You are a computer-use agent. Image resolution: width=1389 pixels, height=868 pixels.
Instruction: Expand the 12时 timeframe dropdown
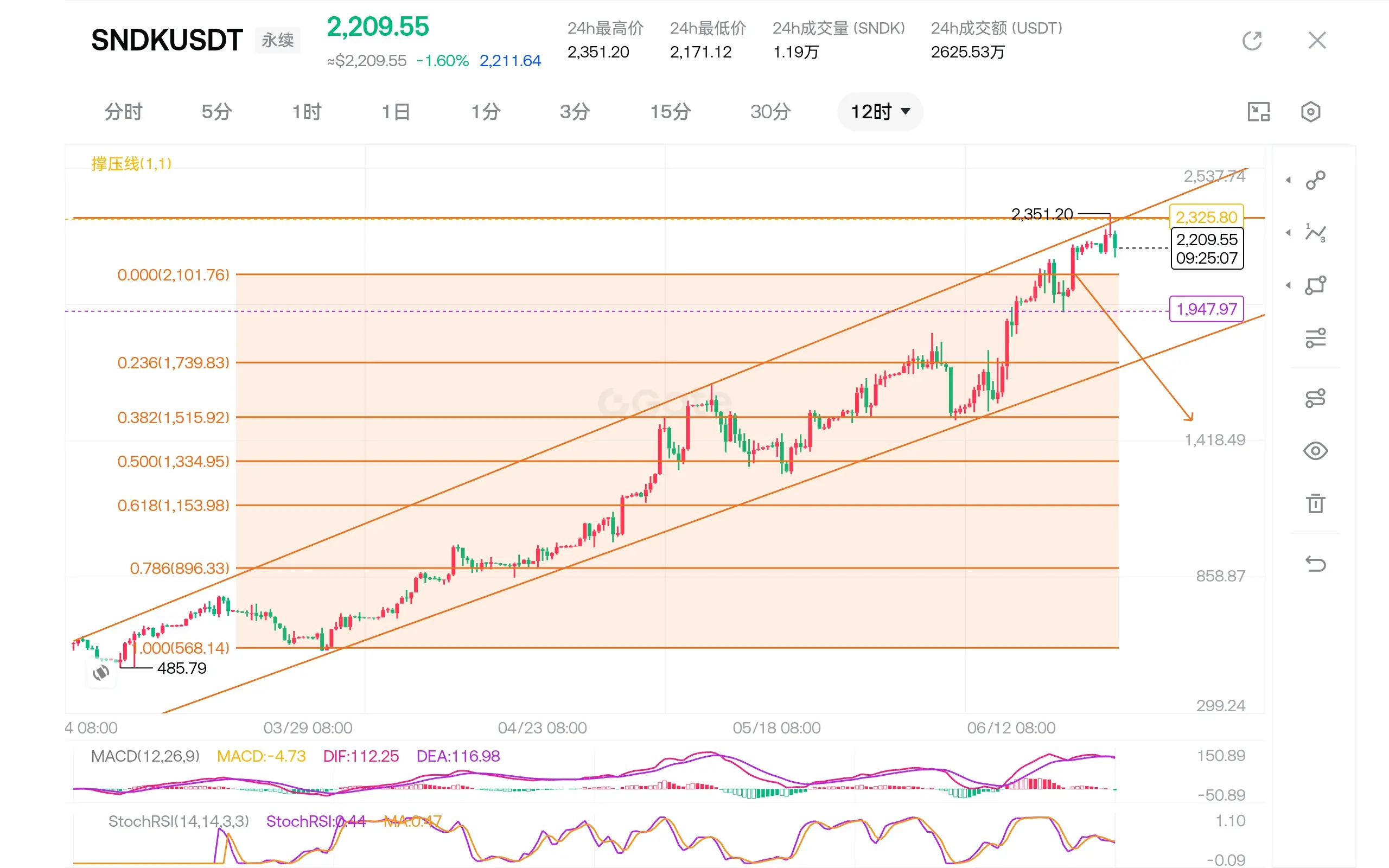point(880,111)
